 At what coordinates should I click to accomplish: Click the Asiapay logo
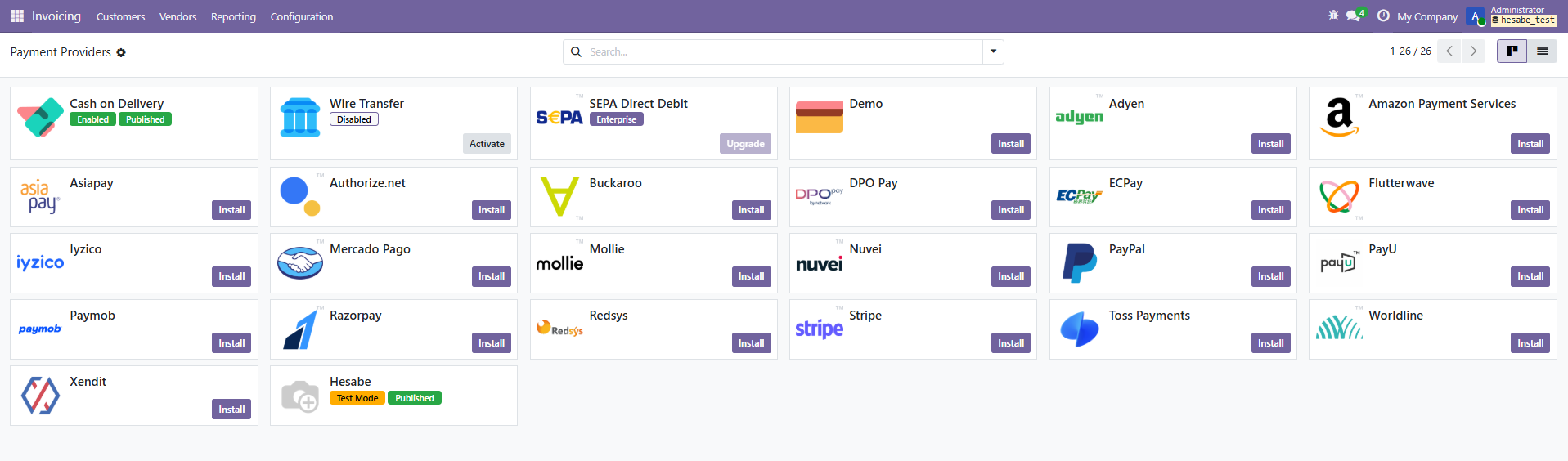tap(40, 197)
